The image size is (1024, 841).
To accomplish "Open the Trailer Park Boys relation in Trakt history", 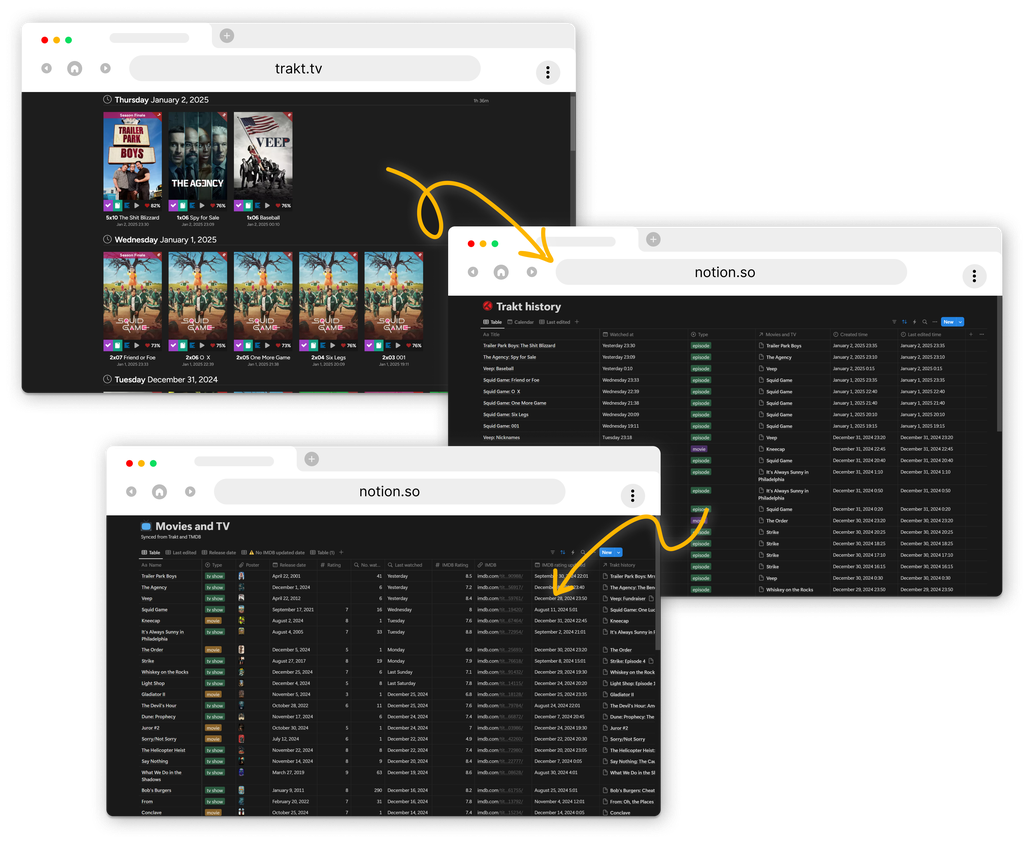I will pos(780,345).
